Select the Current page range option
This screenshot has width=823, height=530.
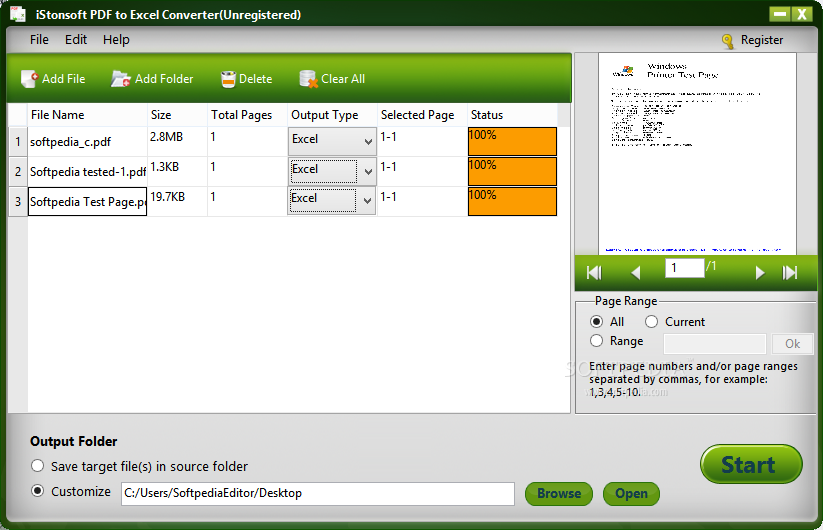(651, 322)
